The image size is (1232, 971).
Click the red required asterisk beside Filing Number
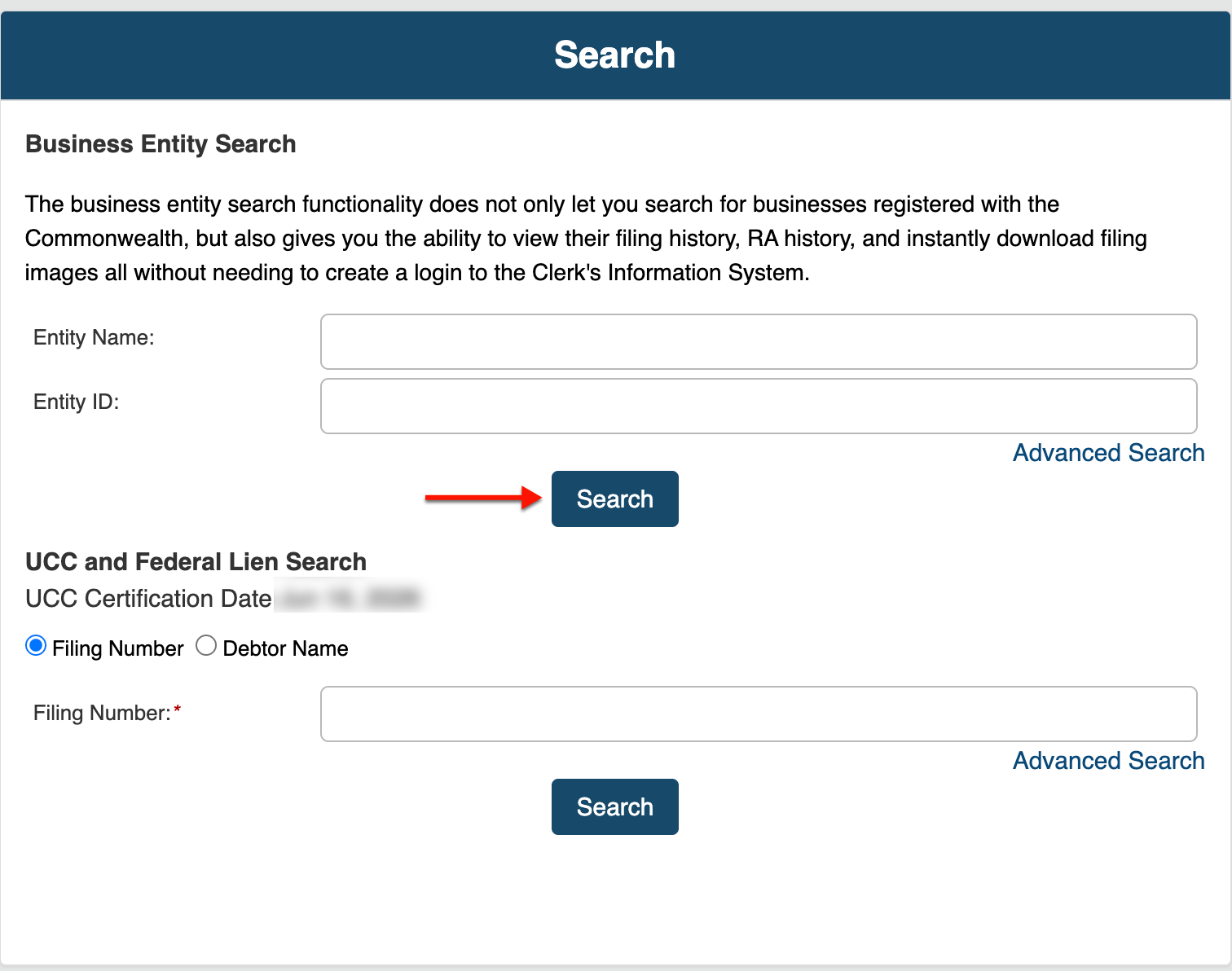pos(178,710)
